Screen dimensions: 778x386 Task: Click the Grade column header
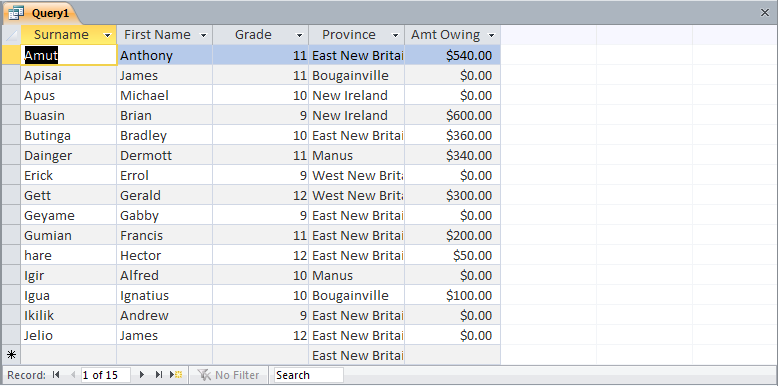coord(260,35)
